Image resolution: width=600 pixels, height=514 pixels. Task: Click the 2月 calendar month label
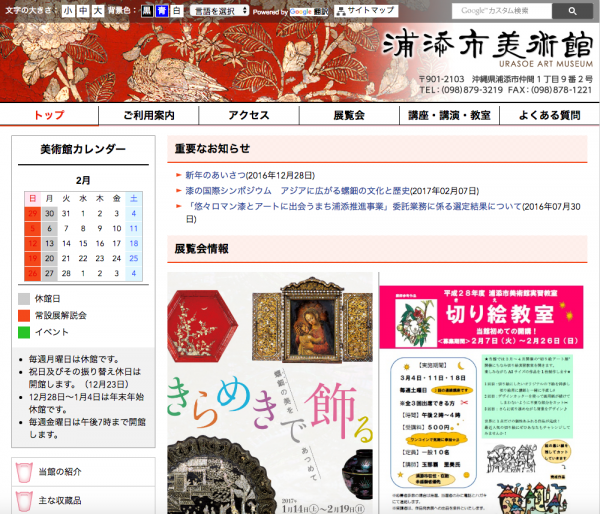83,180
